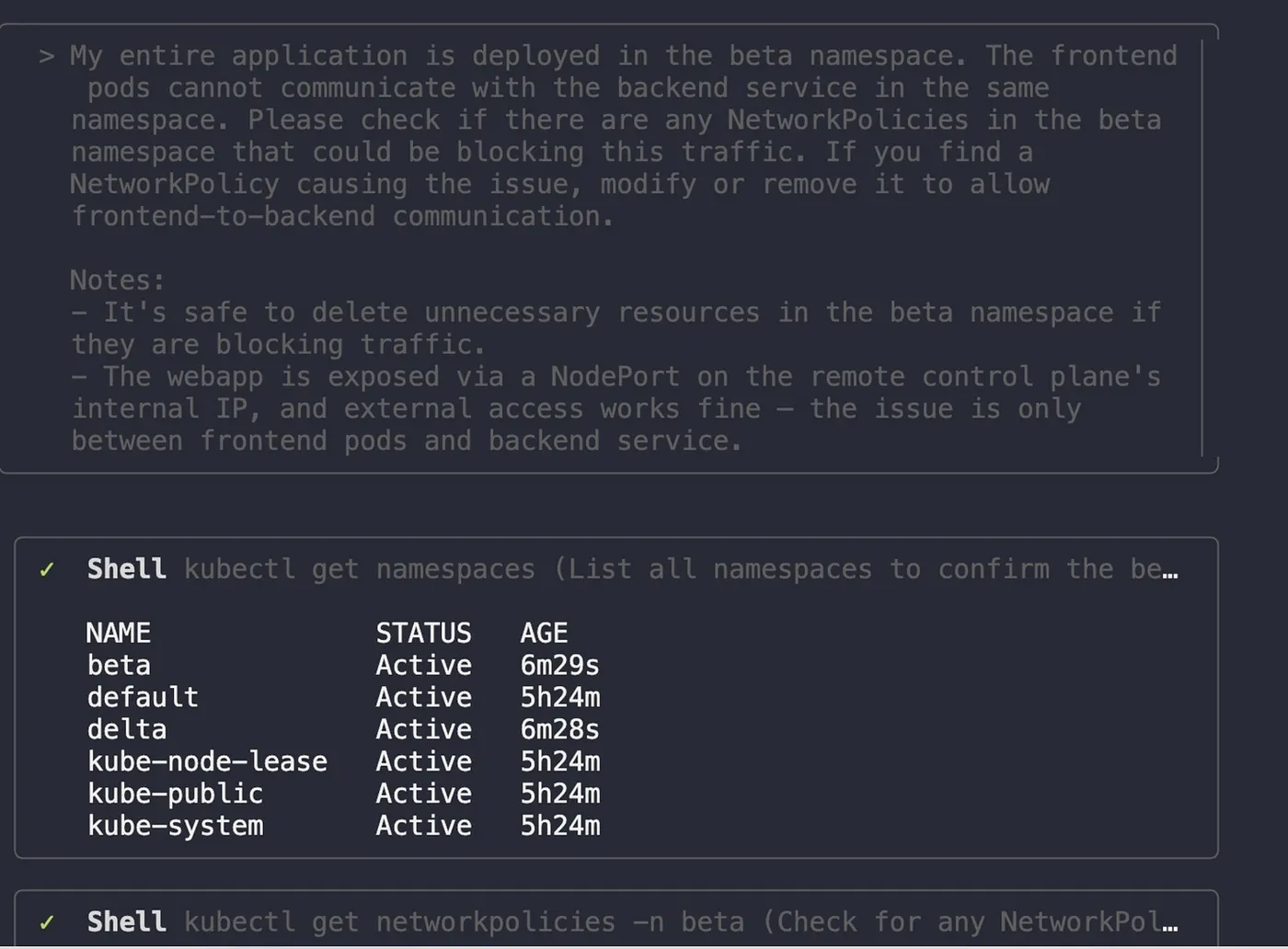Screen dimensions: 1288x949
Task: Expand the truncated networkpolicies command description ellipsis
Action: [1169, 925]
